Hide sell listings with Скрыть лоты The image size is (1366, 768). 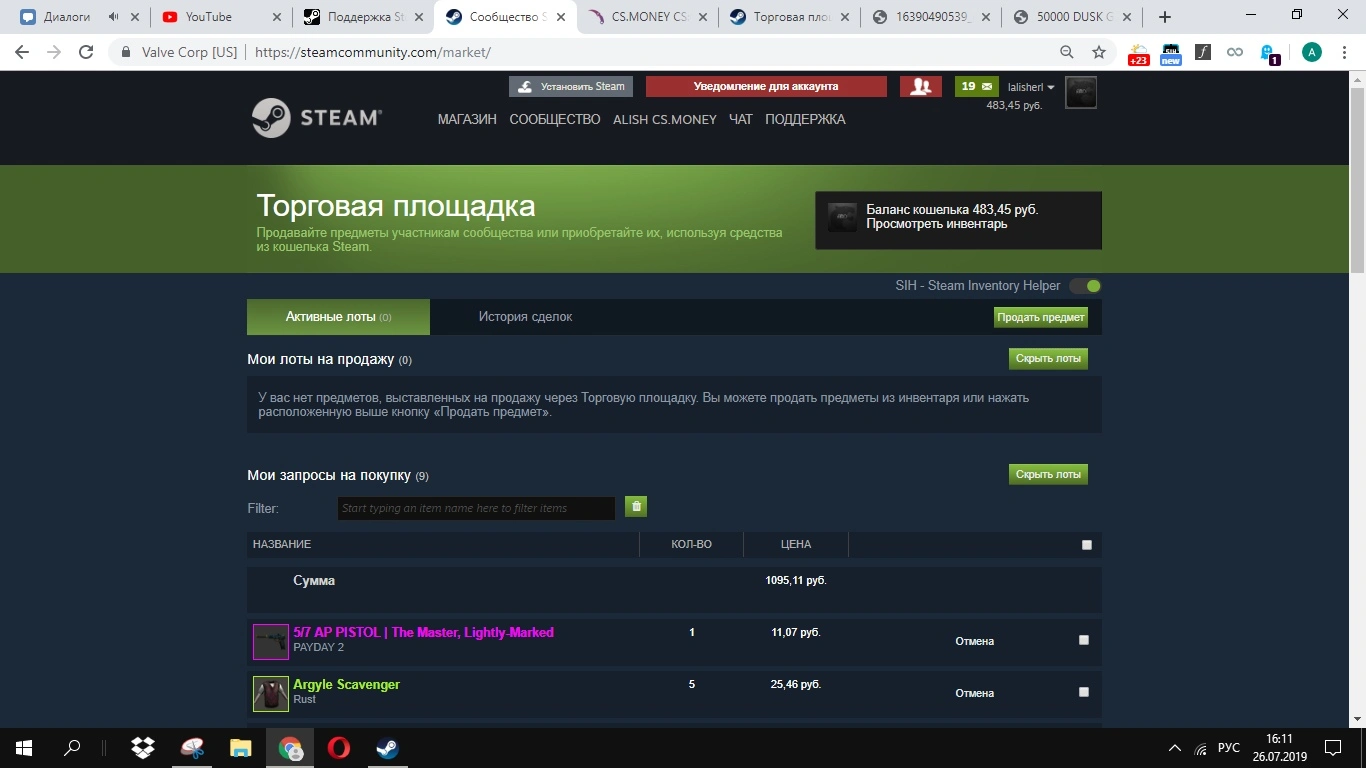click(1048, 358)
